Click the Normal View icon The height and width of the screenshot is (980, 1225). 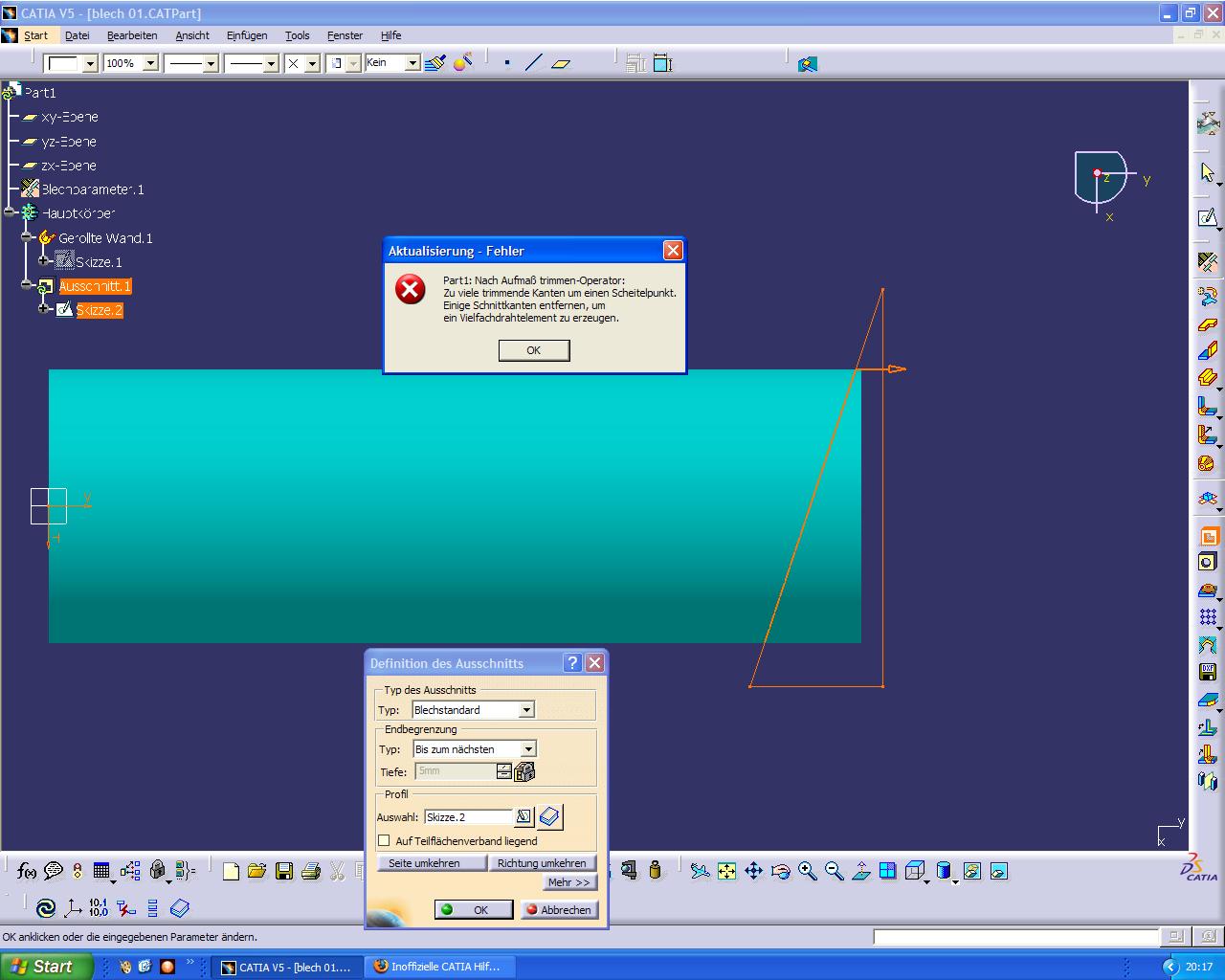pos(861,871)
